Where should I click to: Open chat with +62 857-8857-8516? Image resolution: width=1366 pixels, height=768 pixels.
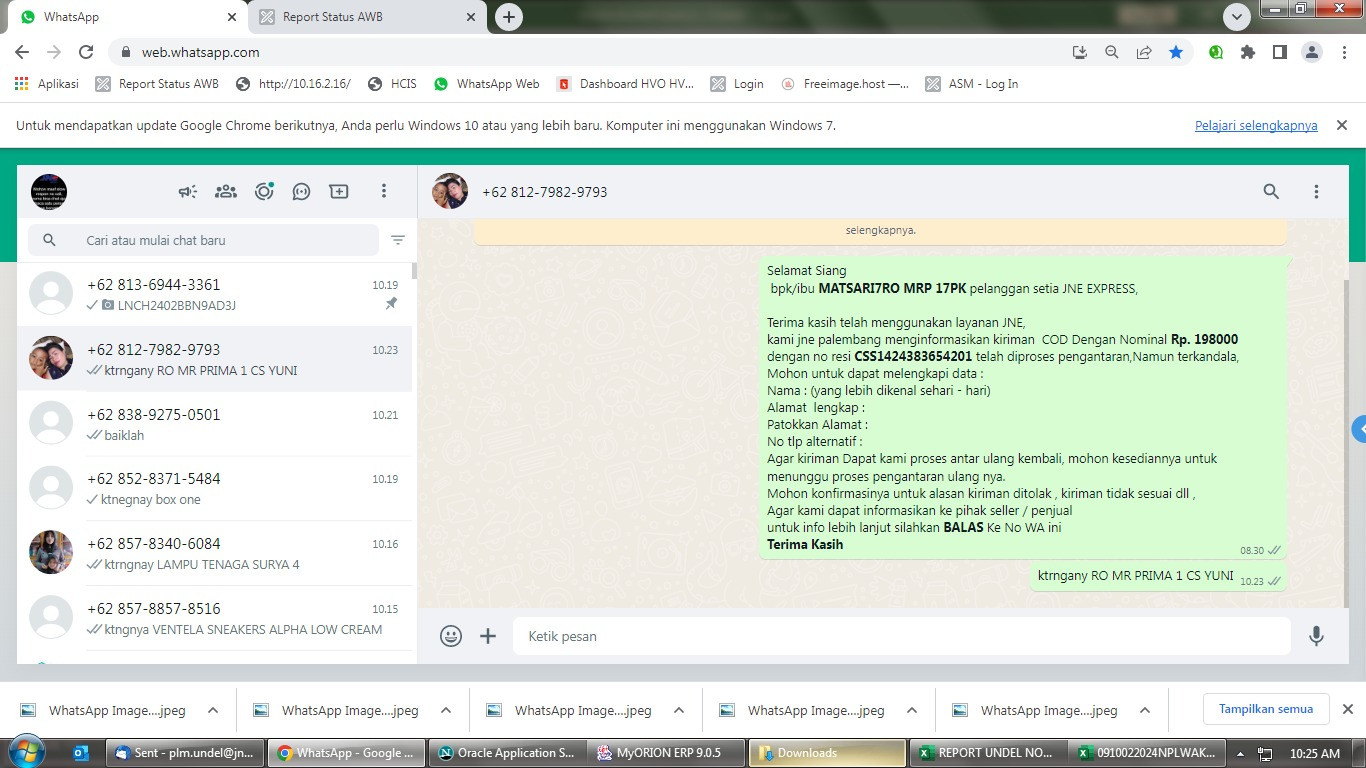coord(214,618)
